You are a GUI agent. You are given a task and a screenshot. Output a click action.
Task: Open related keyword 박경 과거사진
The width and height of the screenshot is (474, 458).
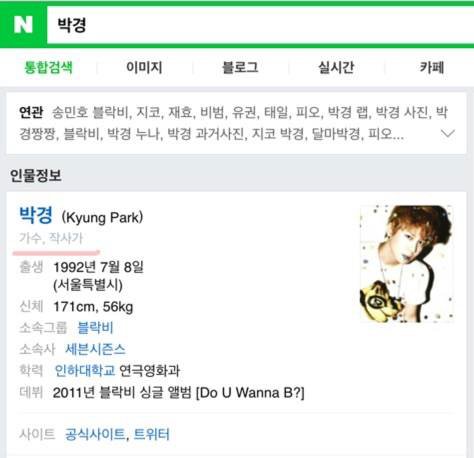tap(205, 134)
